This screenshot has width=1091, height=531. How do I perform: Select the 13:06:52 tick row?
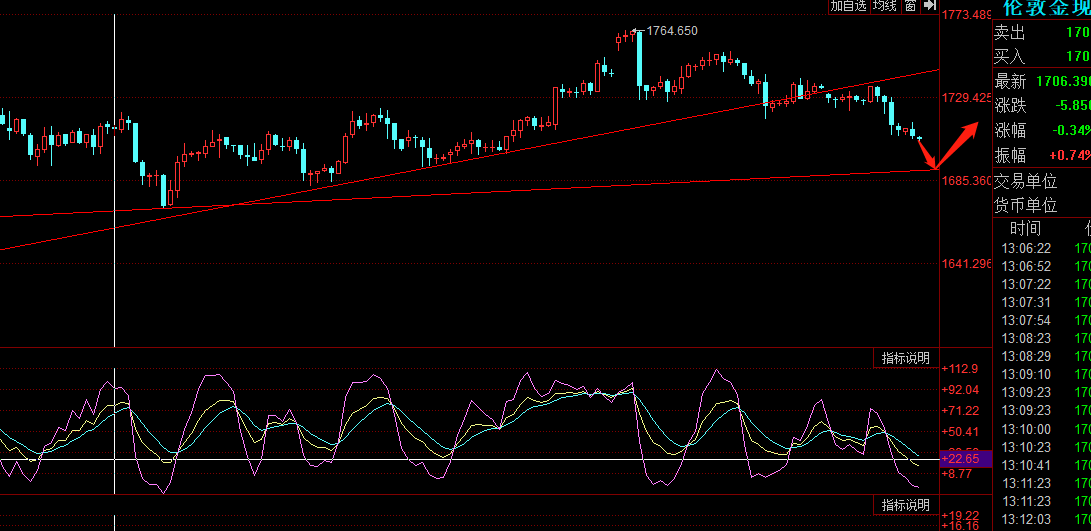(1042, 267)
